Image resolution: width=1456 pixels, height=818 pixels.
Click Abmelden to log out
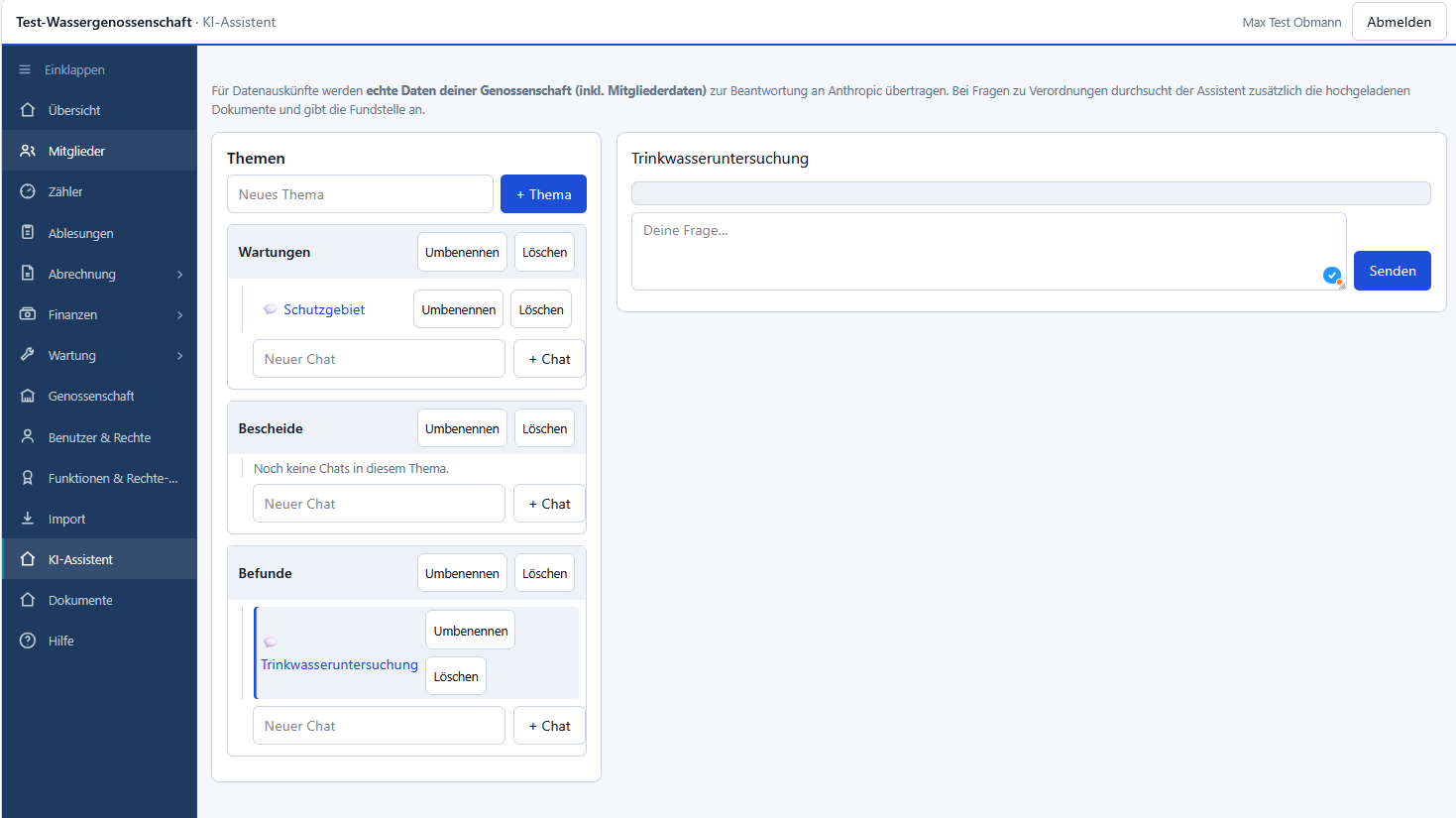(1399, 22)
